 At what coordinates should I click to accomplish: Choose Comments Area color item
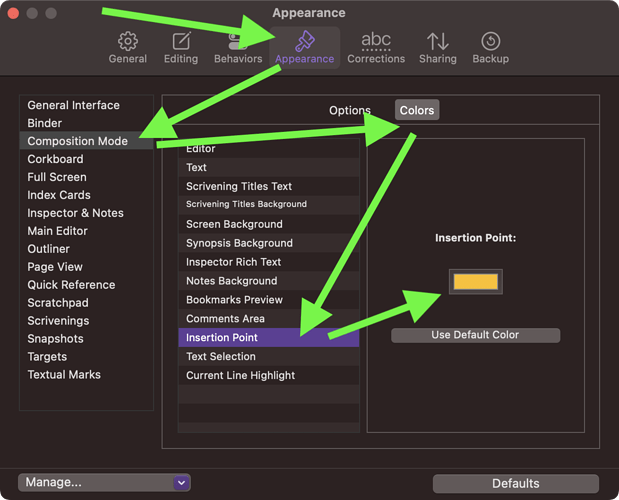coord(268,319)
